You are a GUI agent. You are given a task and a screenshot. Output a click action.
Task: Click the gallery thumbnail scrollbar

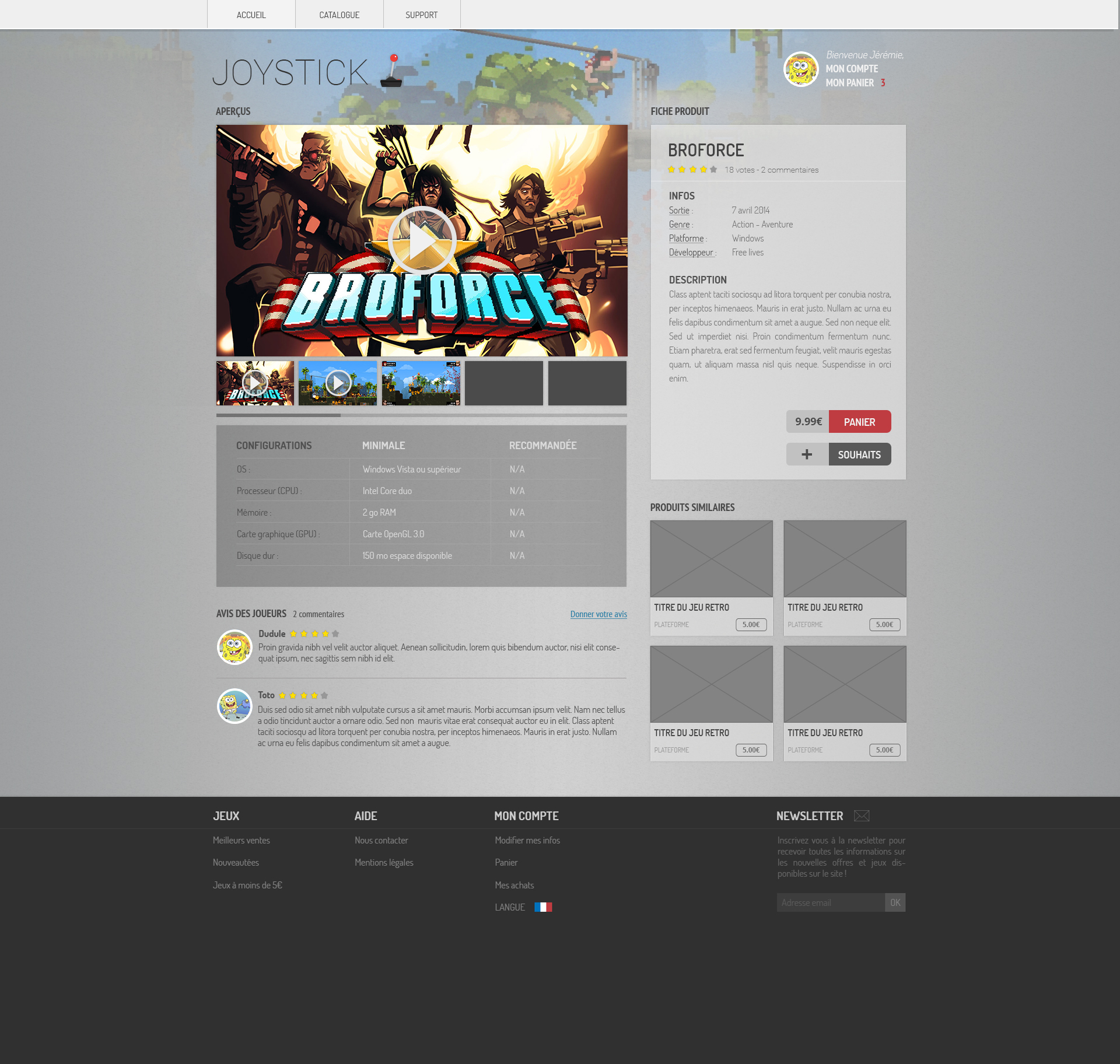278,415
